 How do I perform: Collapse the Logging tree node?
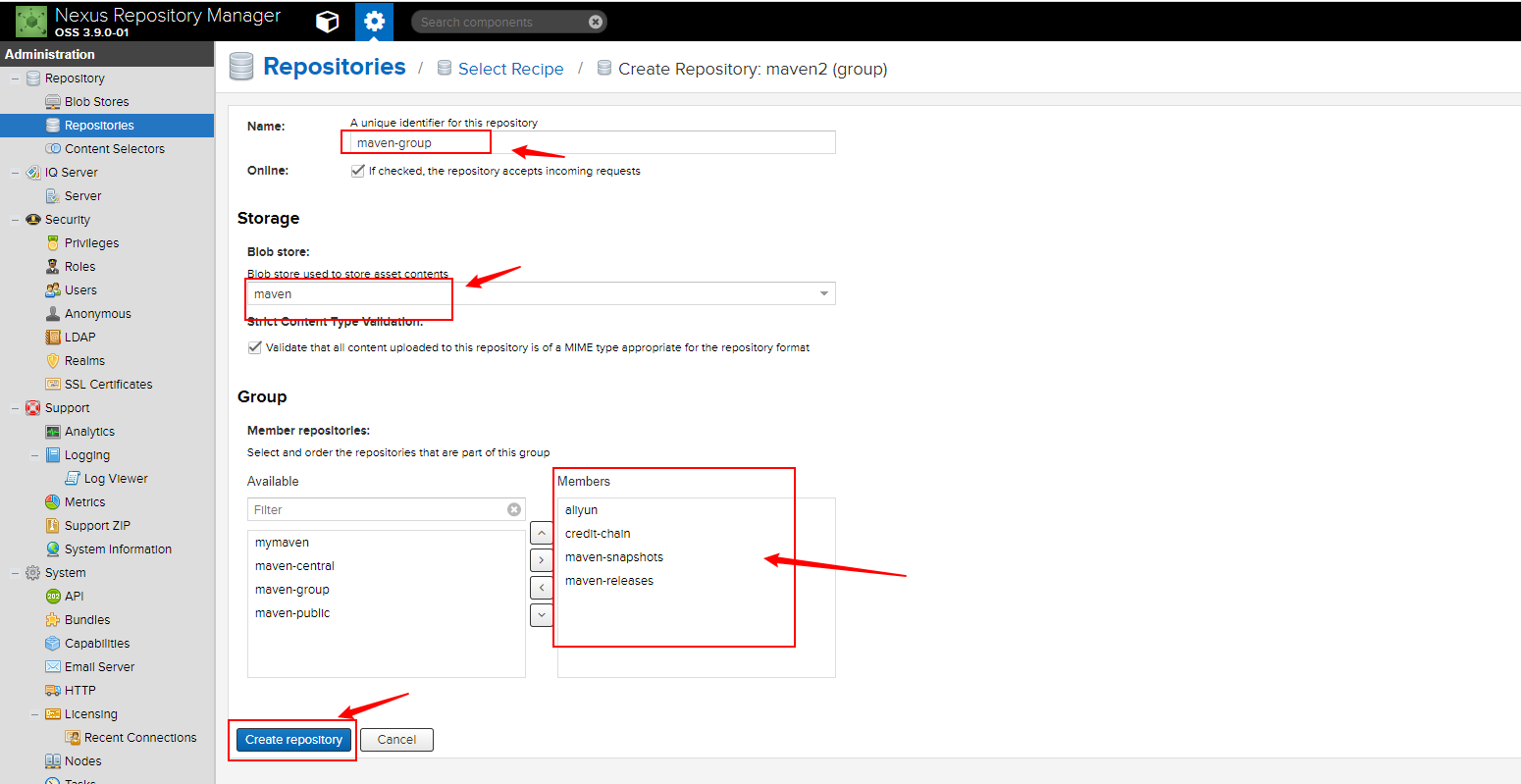click(34, 455)
